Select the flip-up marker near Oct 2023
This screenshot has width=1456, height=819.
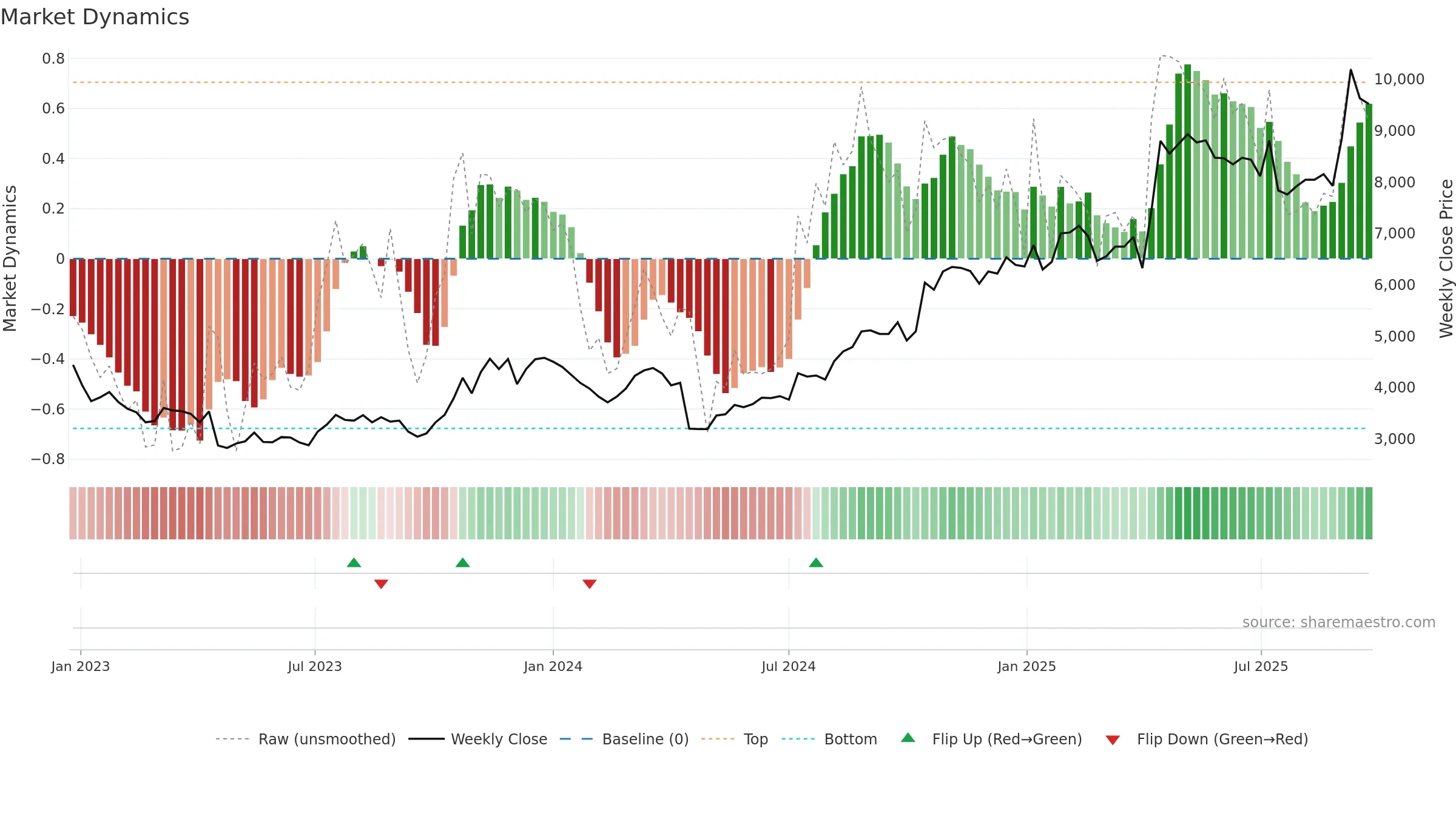(463, 562)
